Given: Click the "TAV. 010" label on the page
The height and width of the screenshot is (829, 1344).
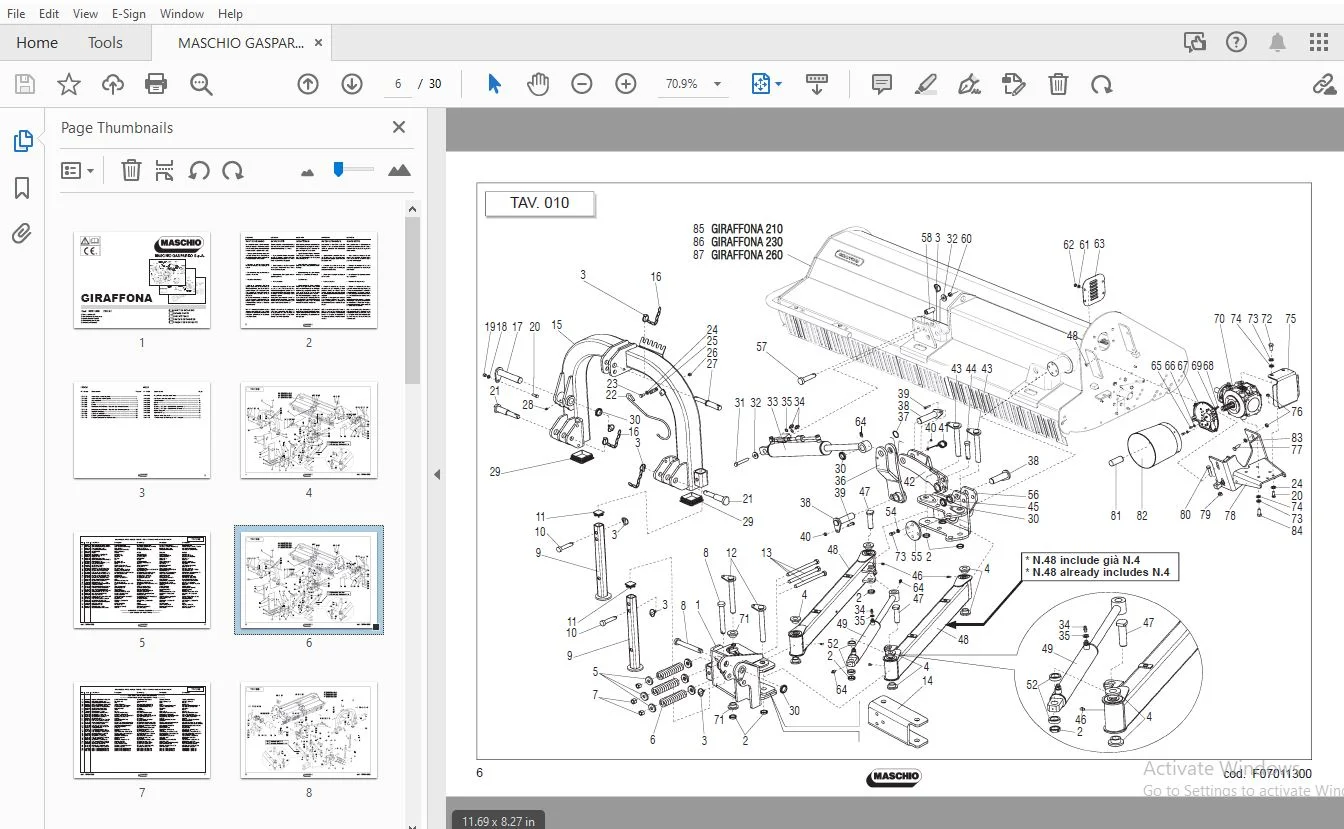Looking at the screenshot, I should (539, 203).
